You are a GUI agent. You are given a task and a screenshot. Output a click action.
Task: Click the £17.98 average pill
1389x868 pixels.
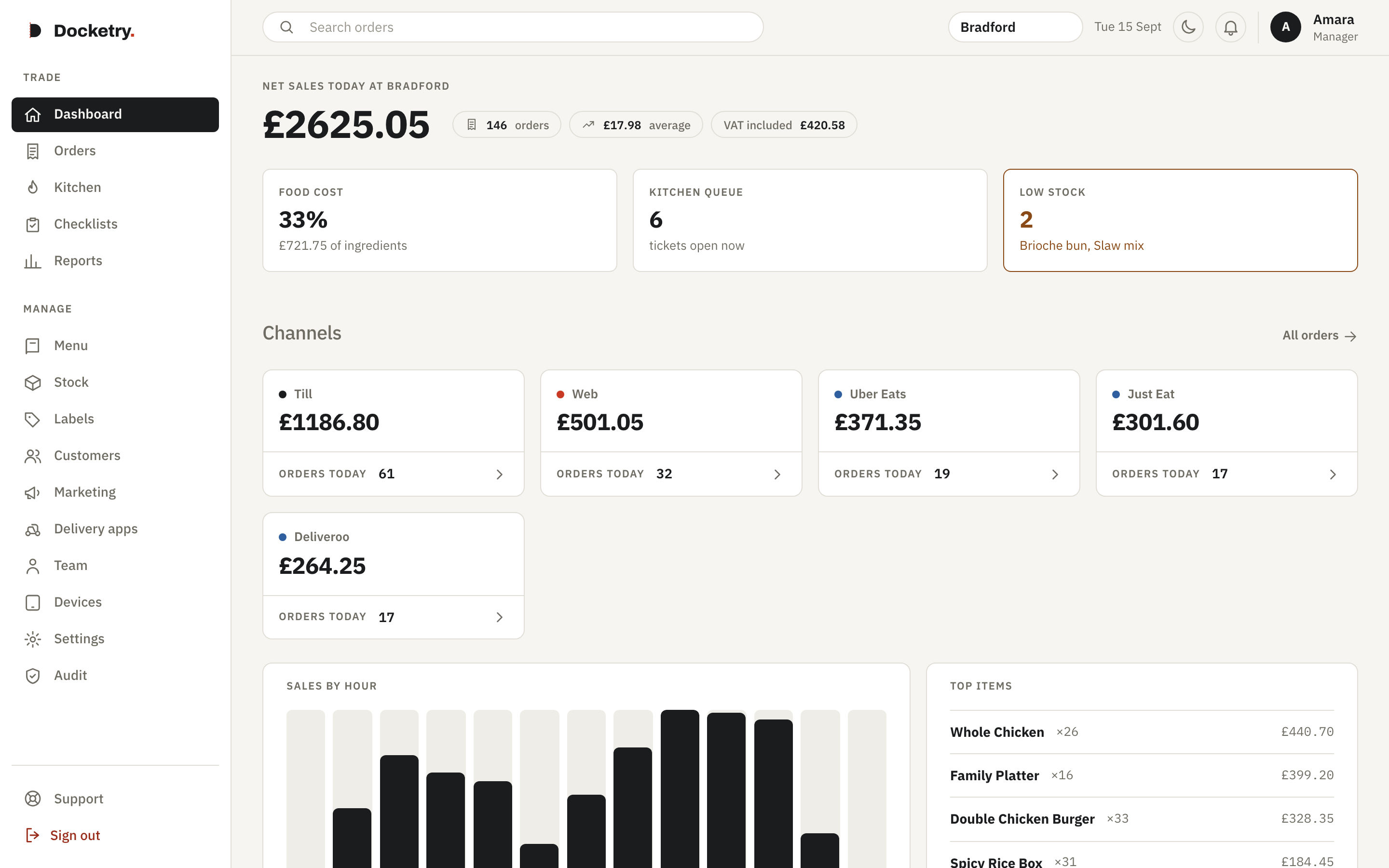[x=636, y=124]
